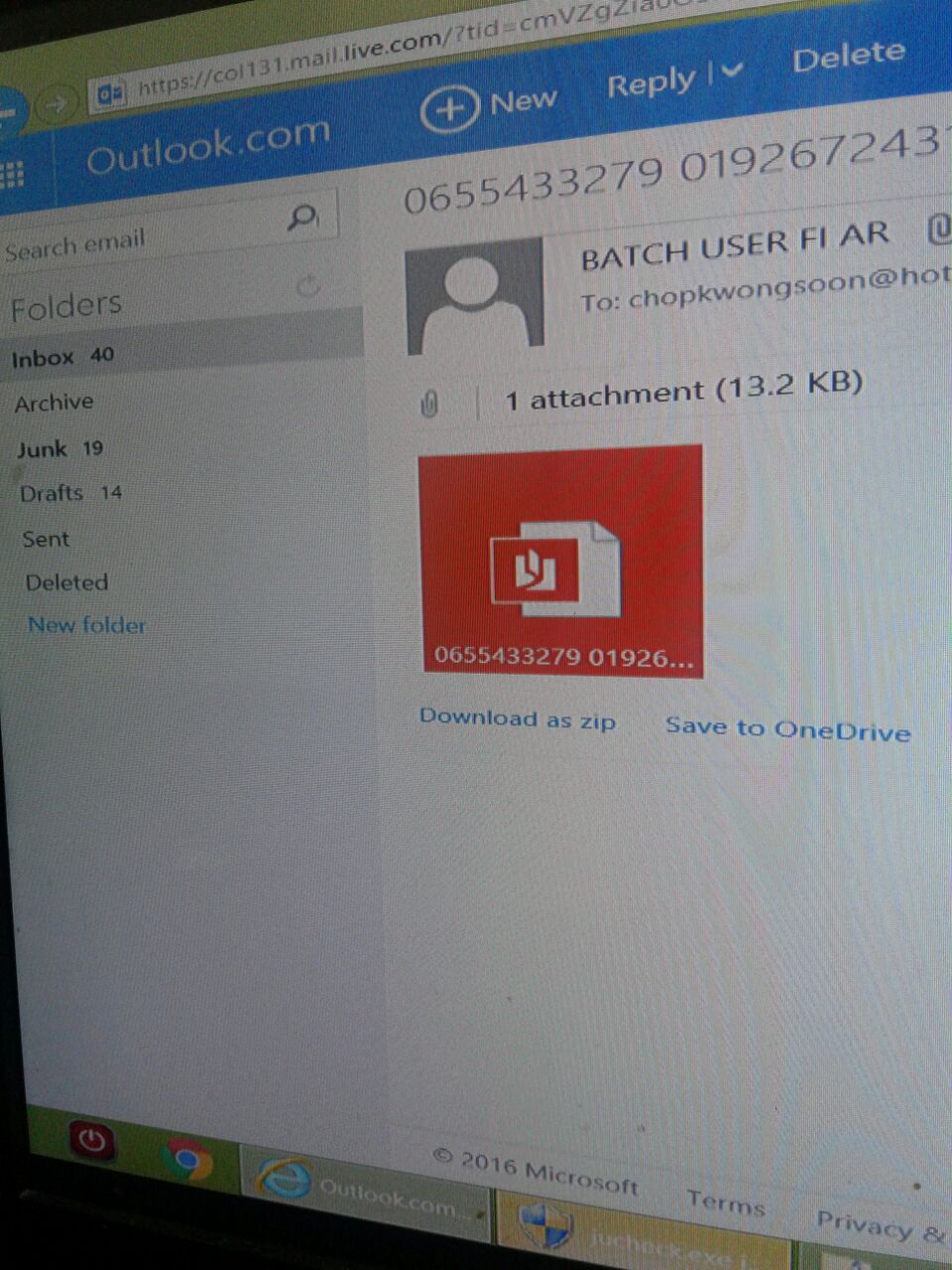Click the 2016 Microsoft copyright text
The width and height of the screenshot is (952, 1270).
535,1171
